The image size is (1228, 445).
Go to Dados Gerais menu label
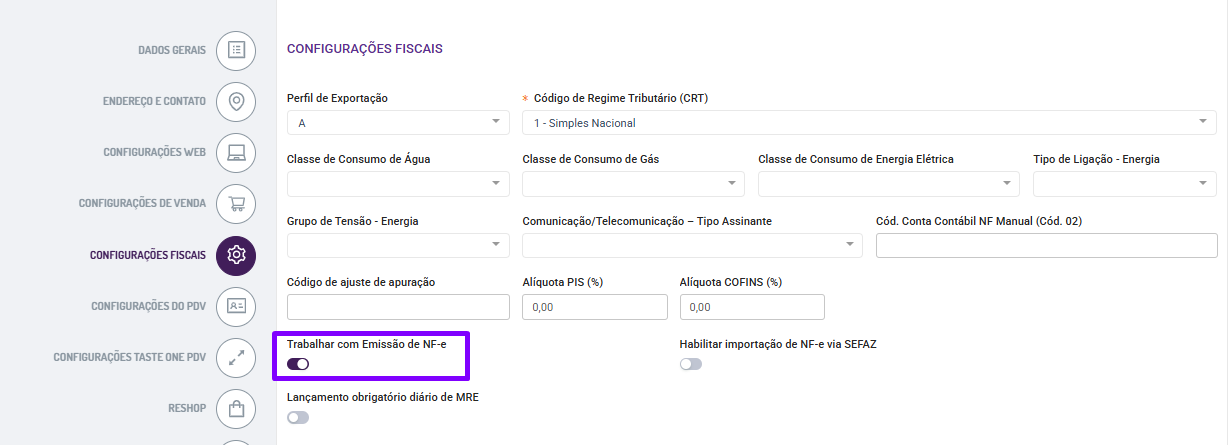point(172,49)
